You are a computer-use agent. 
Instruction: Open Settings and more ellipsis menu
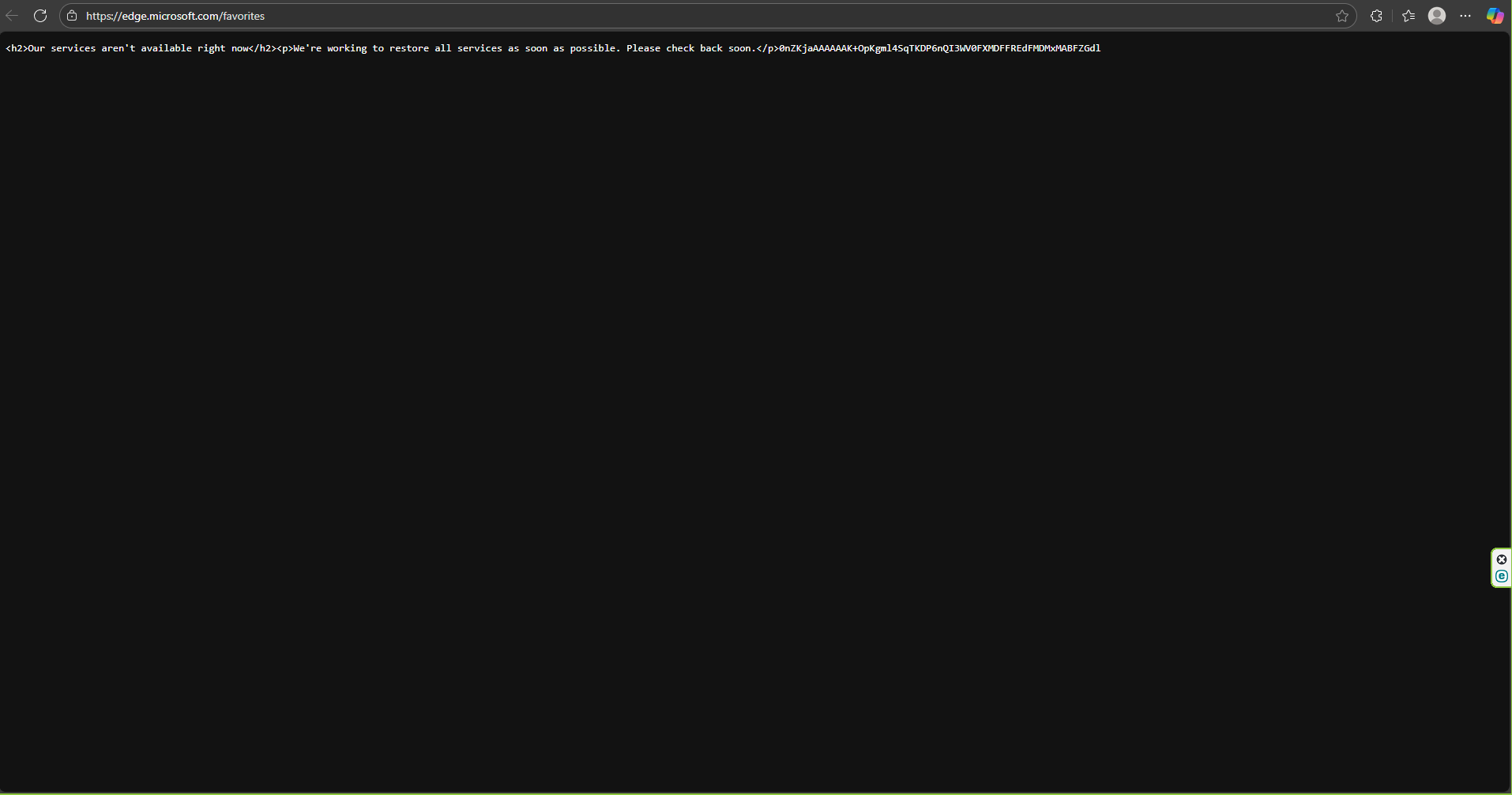tap(1465, 16)
